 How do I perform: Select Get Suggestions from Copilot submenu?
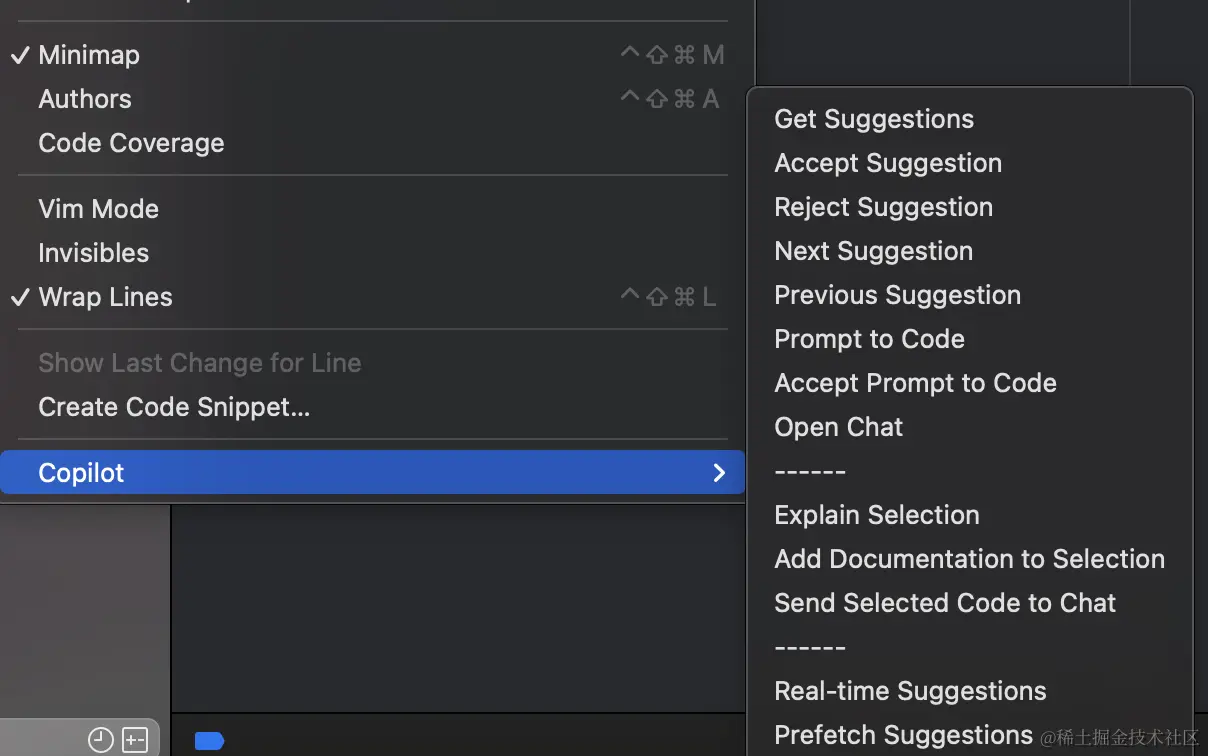point(874,119)
